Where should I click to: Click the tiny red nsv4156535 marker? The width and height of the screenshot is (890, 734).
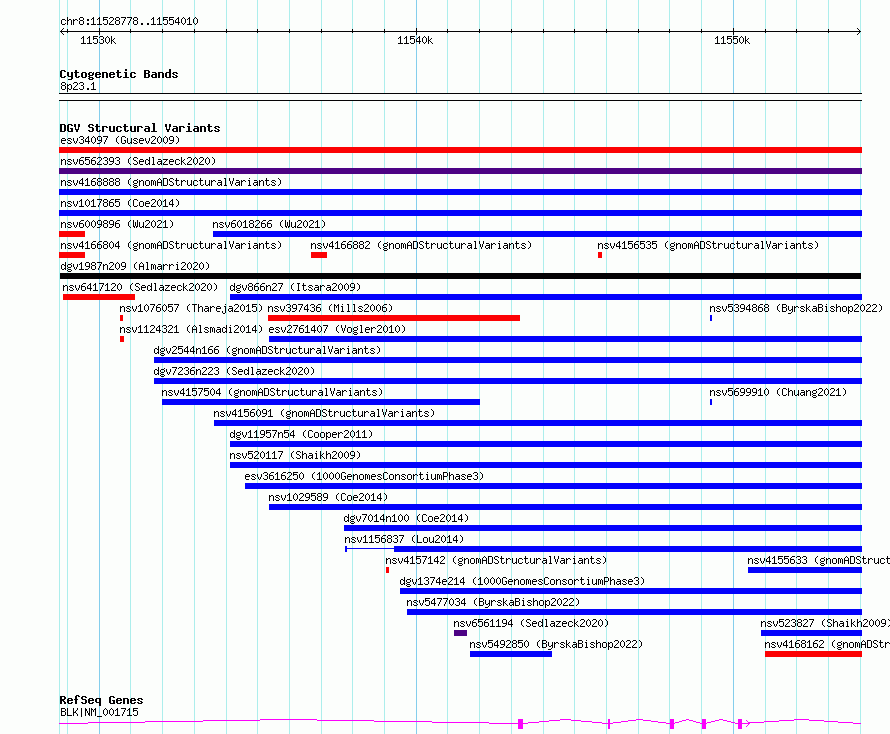pyautogui.click(x=600, y=255)
